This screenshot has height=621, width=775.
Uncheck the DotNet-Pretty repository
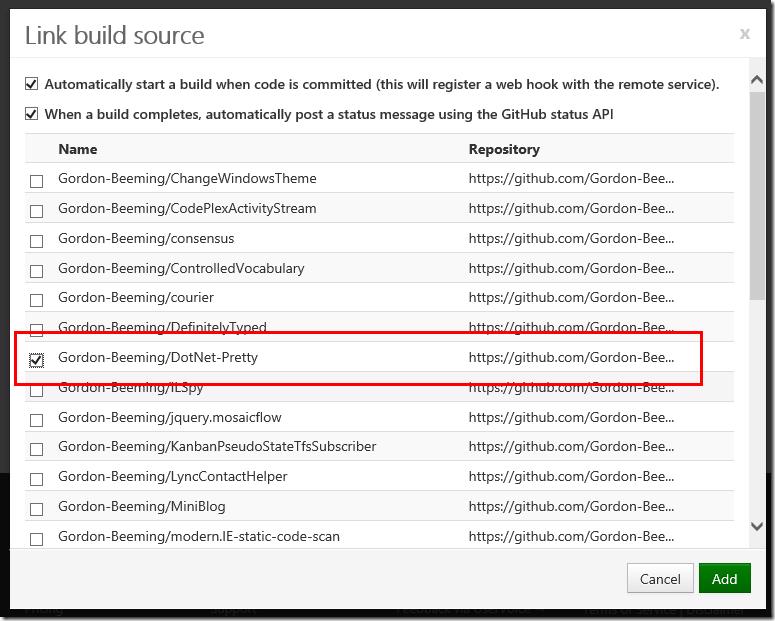(36, 360)
